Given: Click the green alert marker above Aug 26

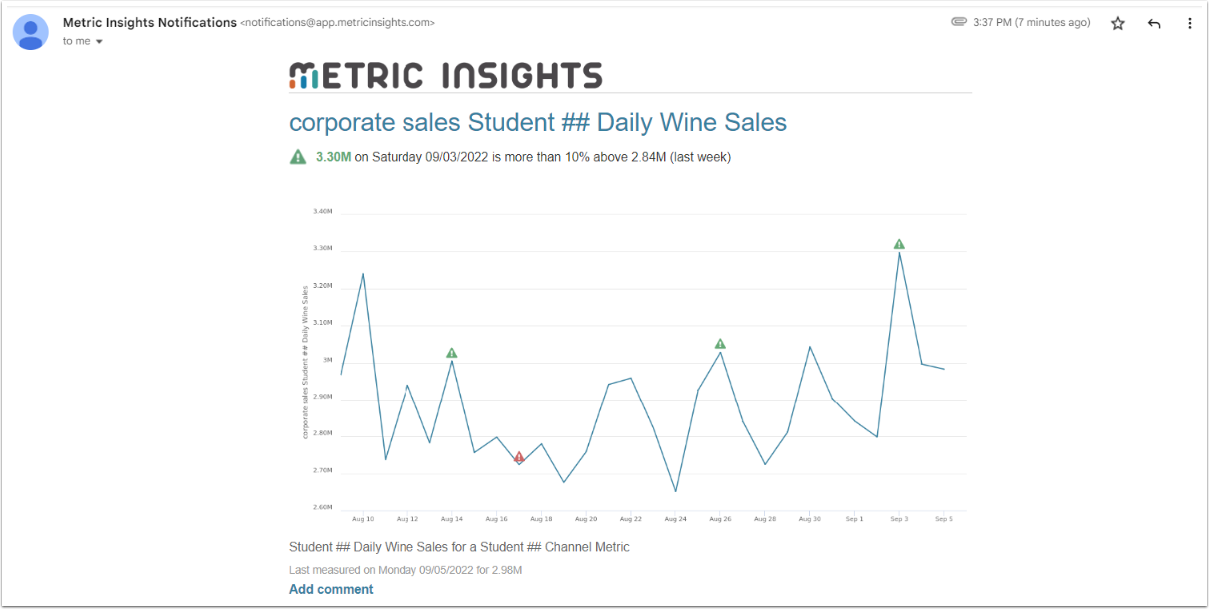Looking at the screenshot, I should pyautogui.click(x=720, y=344).
